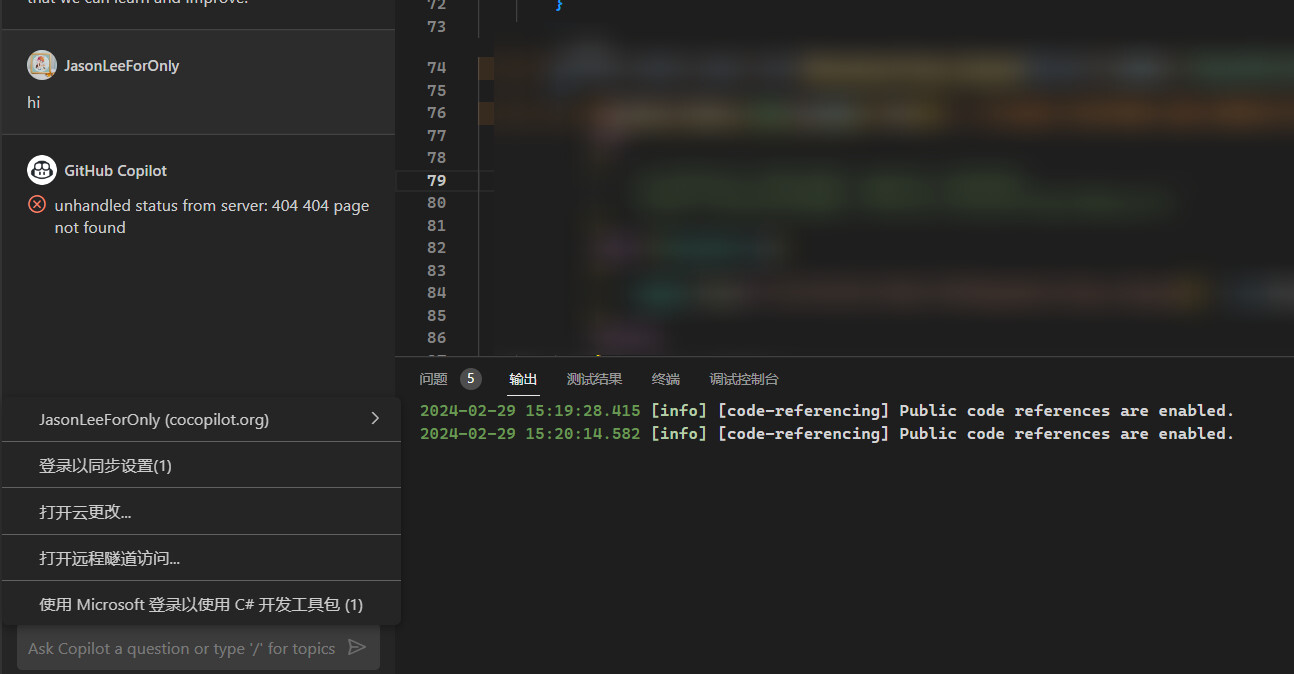Viewport: 1294px width, 674px height.
Task: Choose 打开远程隧道访问... from the menu
Action: [201, 558]
